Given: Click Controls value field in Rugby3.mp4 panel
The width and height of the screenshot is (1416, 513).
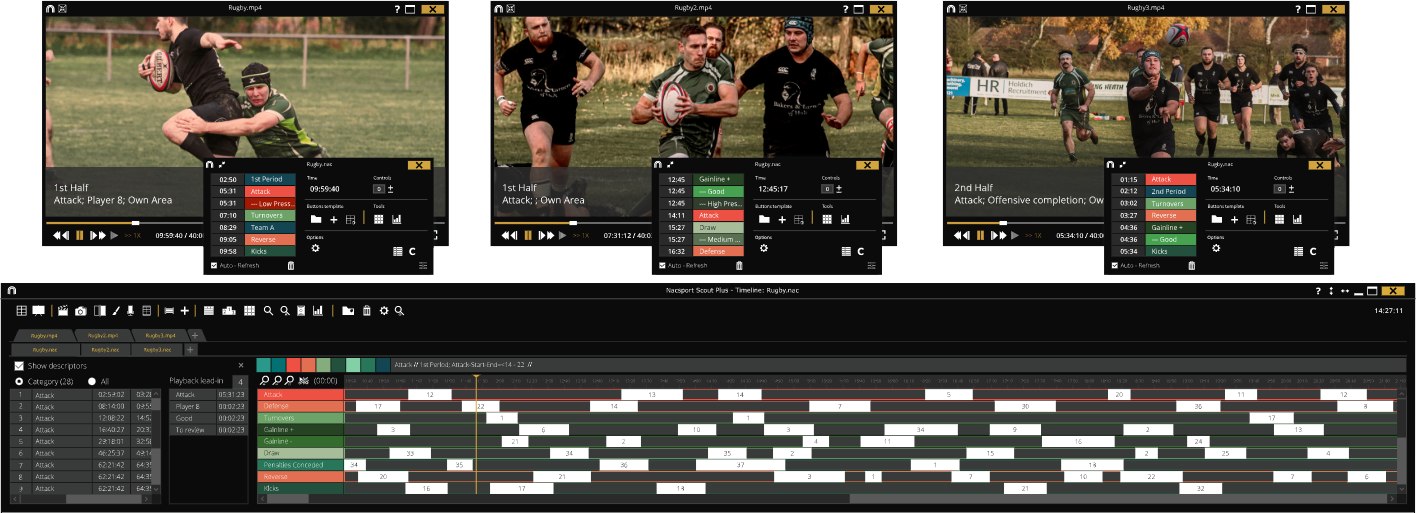Looking at the screenshot, I should tap(1281, 188).
